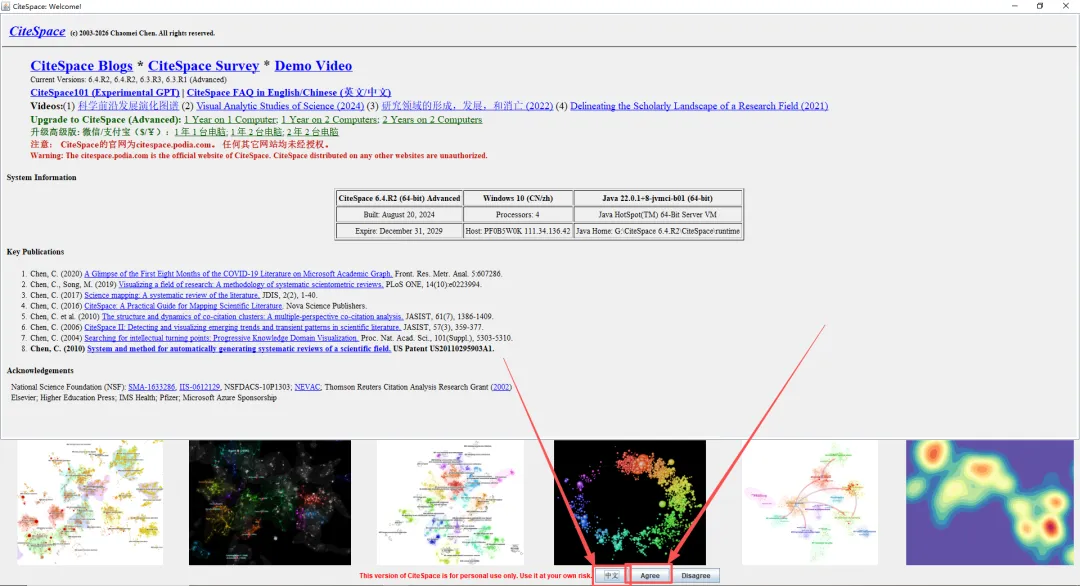
Task: Choose the 2年2台电脑 payment link
Action: [x=313, y=132]
